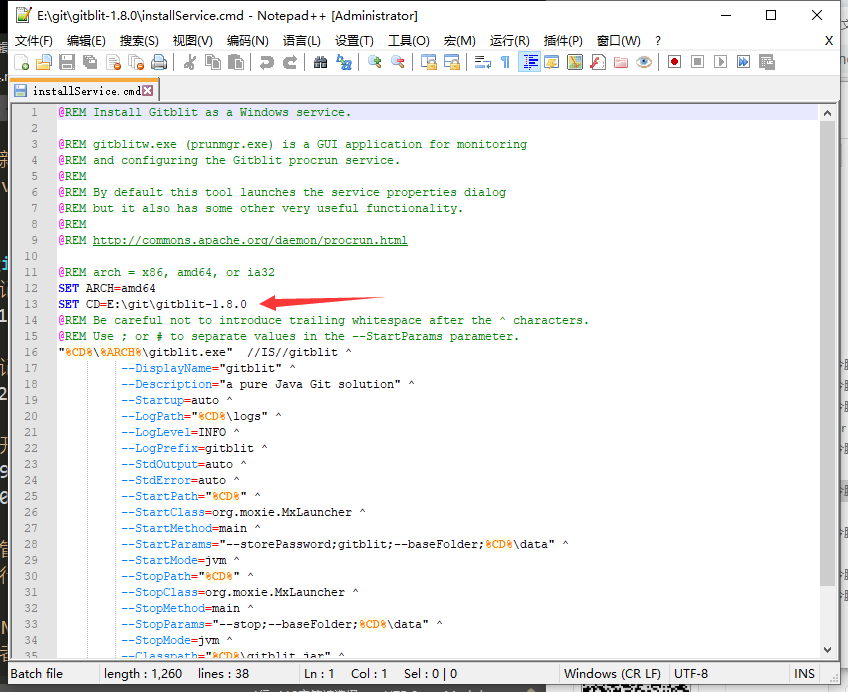Open the 插件(P) menu
The height and width of the screenshot is (692, 848).
point(563,41)
